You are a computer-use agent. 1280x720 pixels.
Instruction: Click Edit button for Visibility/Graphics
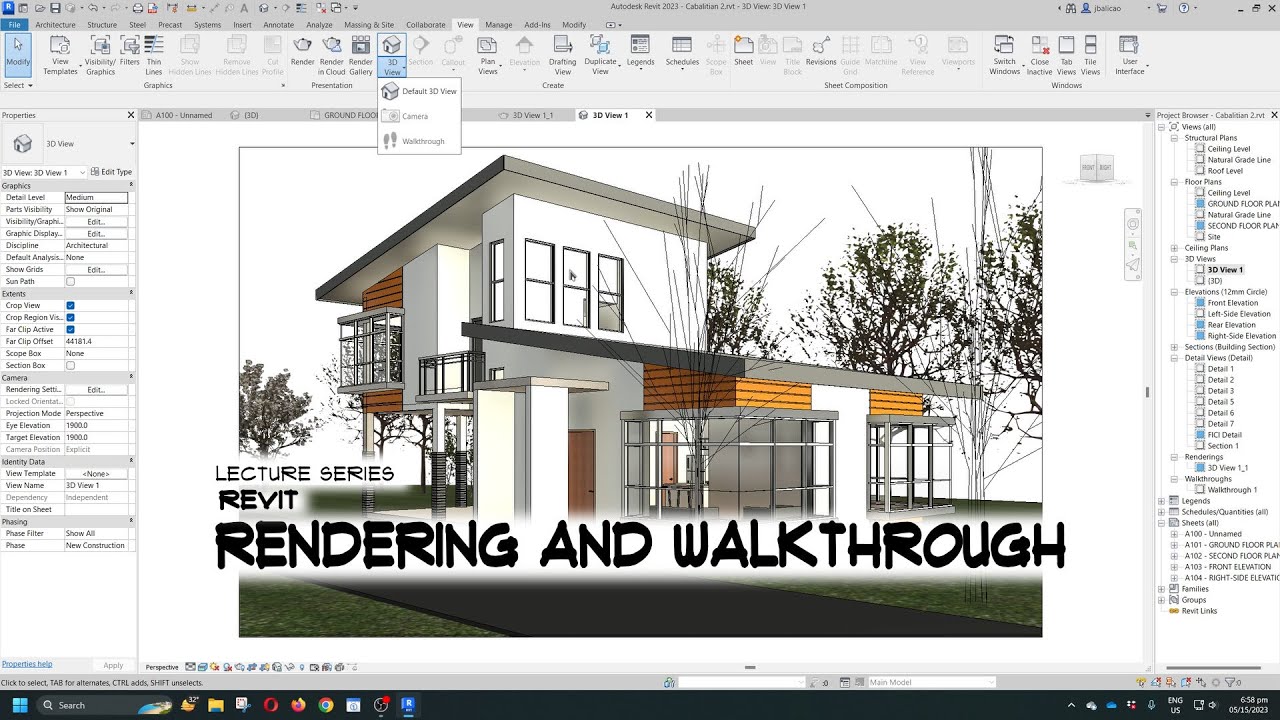click(x=96, y=221)
